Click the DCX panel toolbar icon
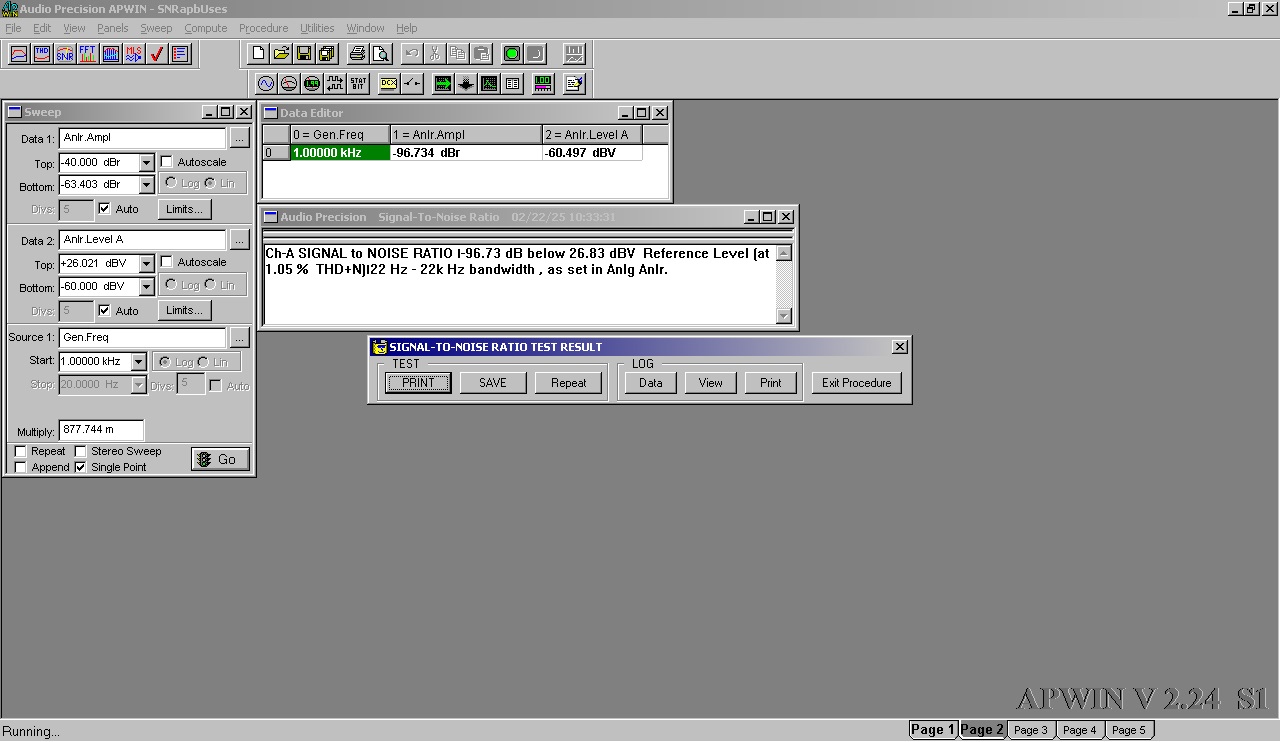Viewport: 1280px width, 742px height. (x=388, y=84)
